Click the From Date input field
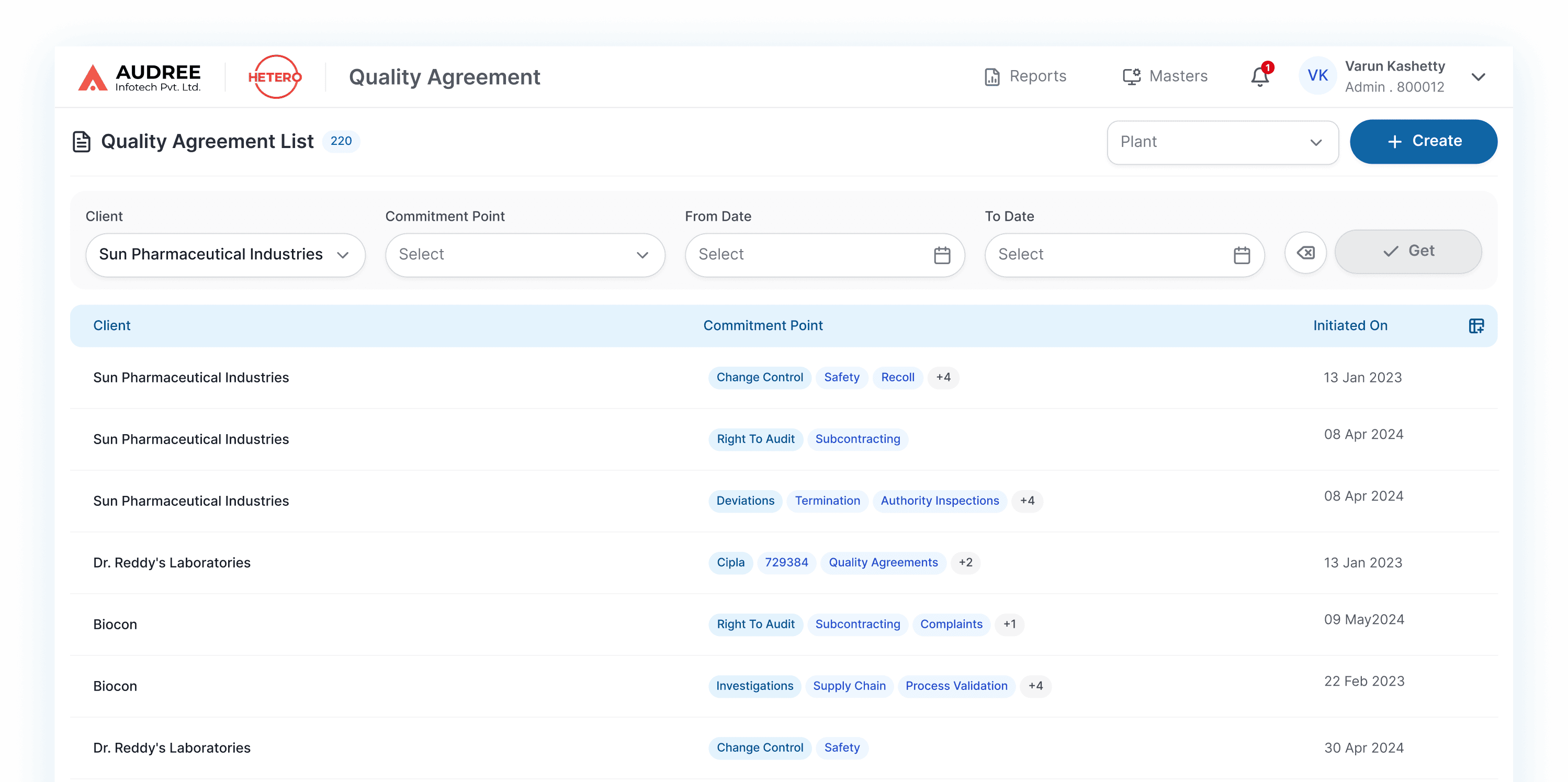Screen dimensions: 1568x782 pyautogui.click(x=807, y=255)
